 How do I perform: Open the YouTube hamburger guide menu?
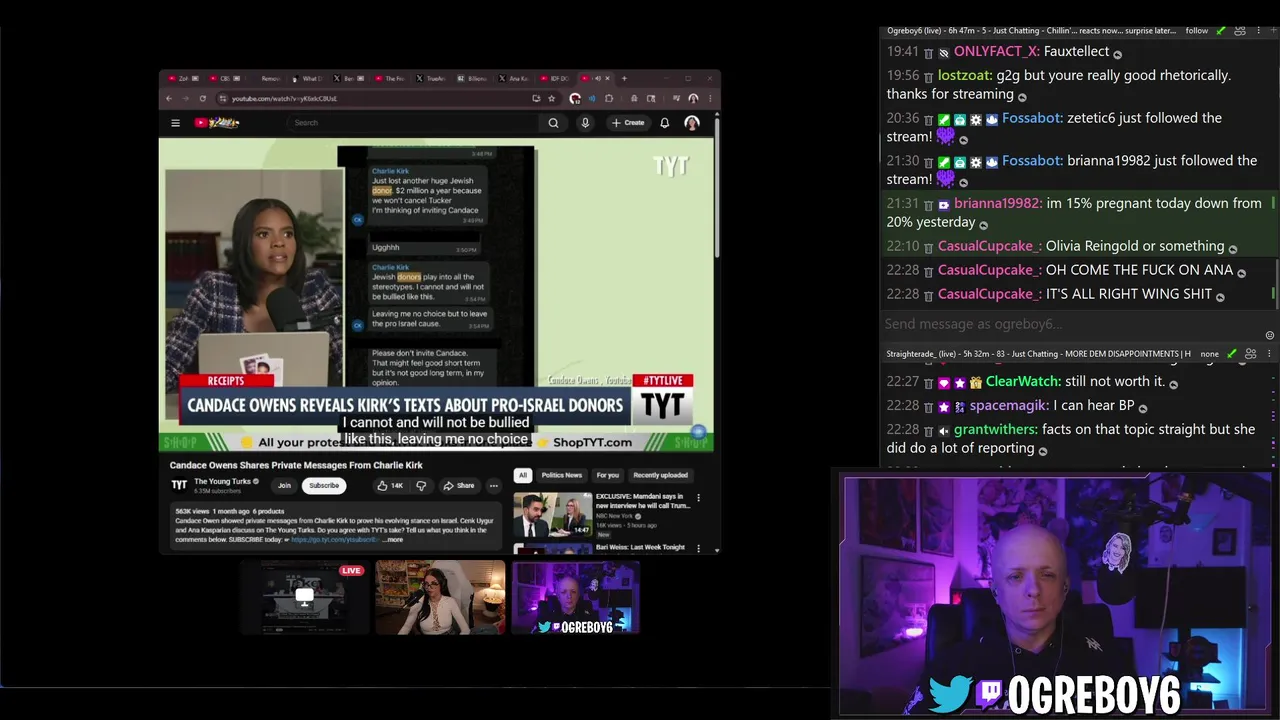pos(175,123)
